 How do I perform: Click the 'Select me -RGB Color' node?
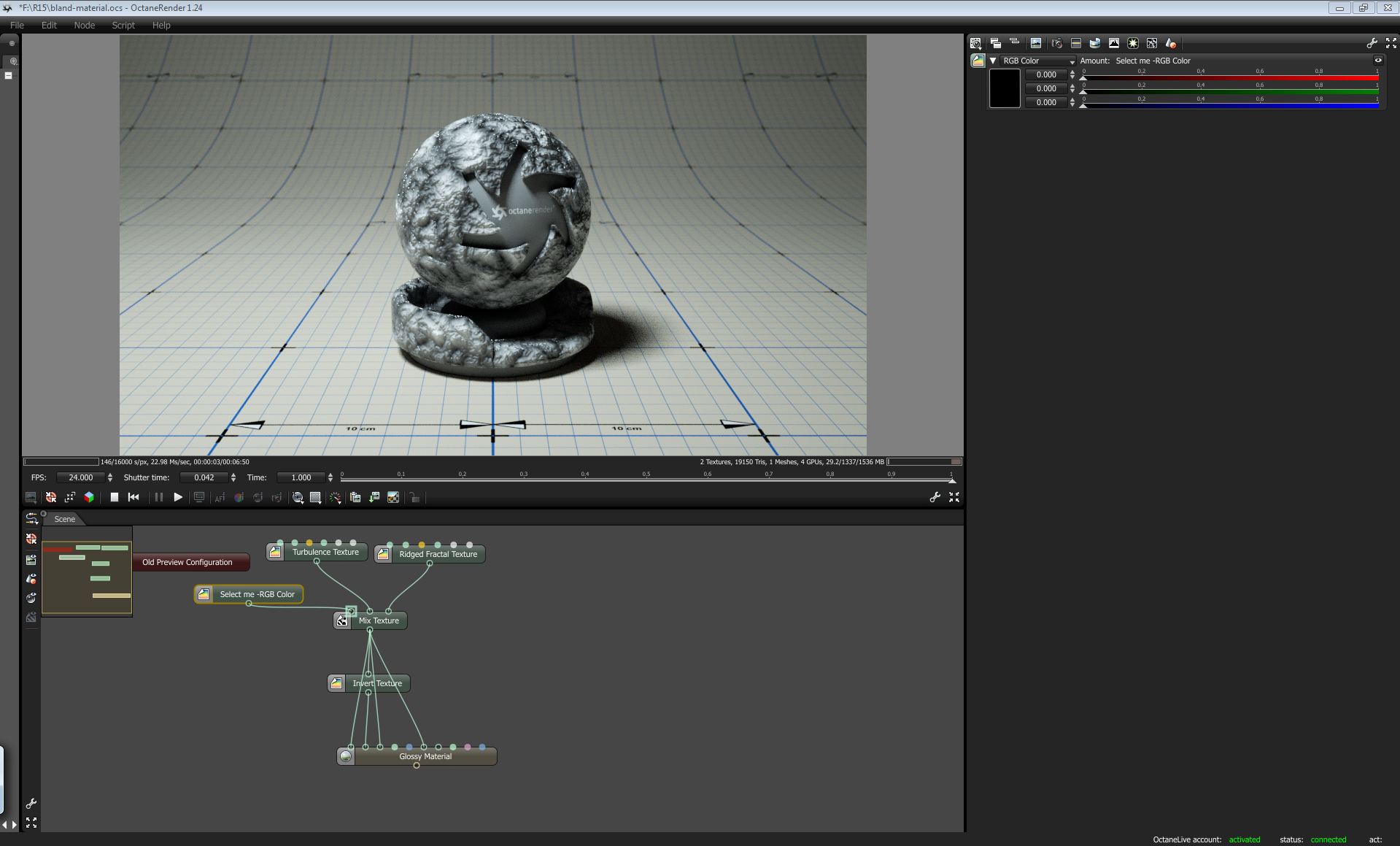(x=249, y=594)
